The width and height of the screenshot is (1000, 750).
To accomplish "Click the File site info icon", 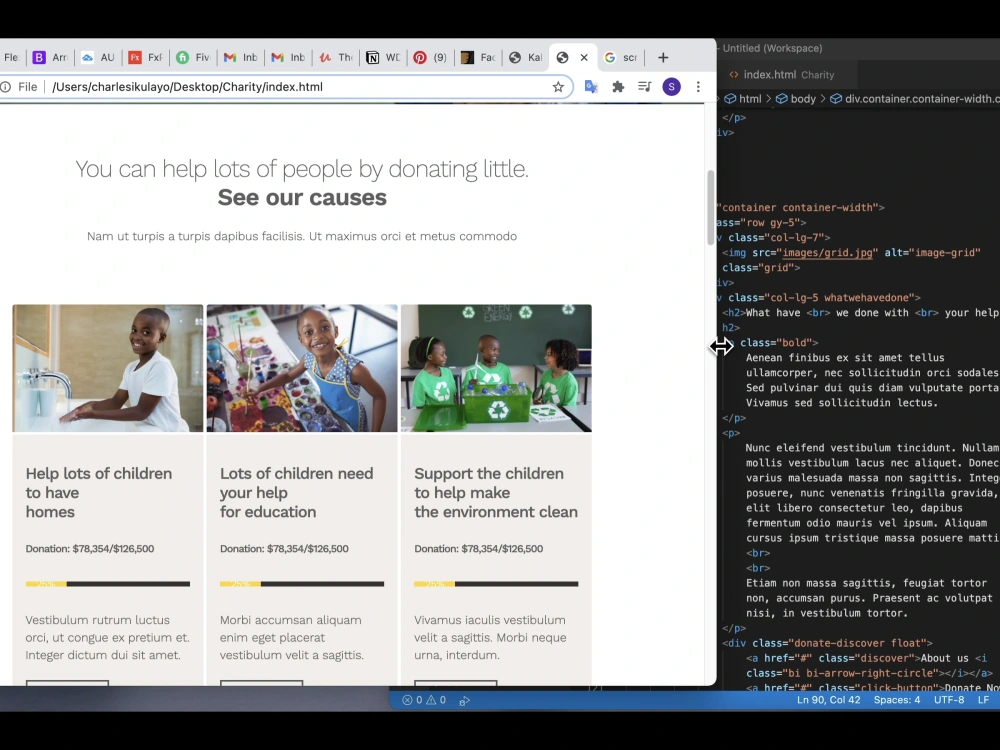I will click(6, 87).
